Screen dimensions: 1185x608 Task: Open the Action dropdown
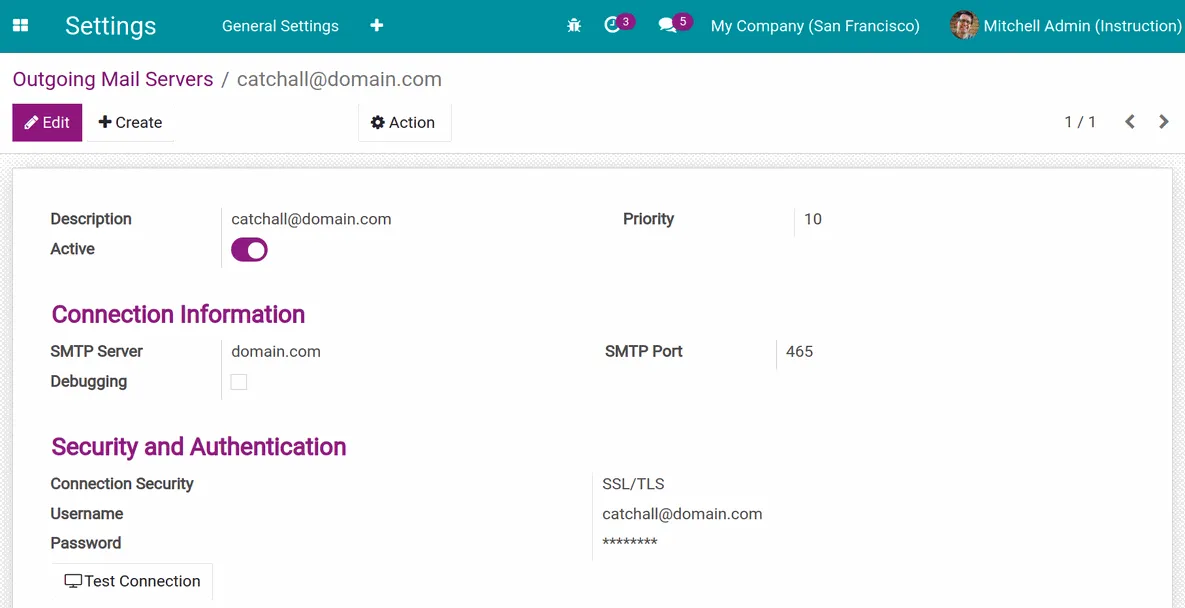404,122
